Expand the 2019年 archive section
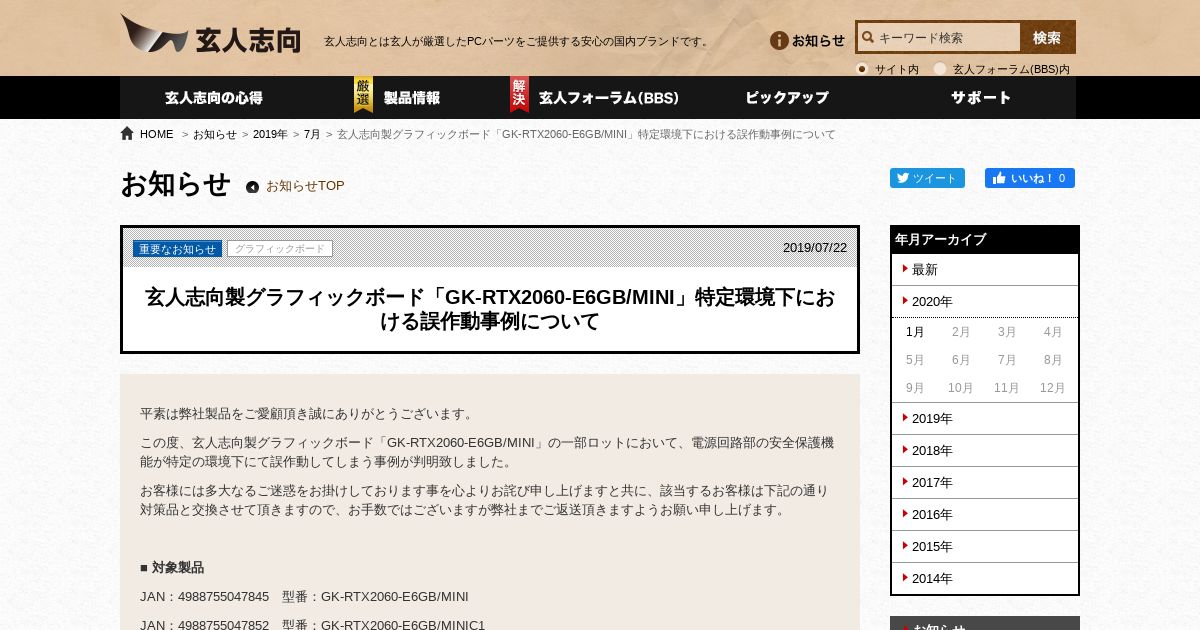 click(x=985, y=419)
